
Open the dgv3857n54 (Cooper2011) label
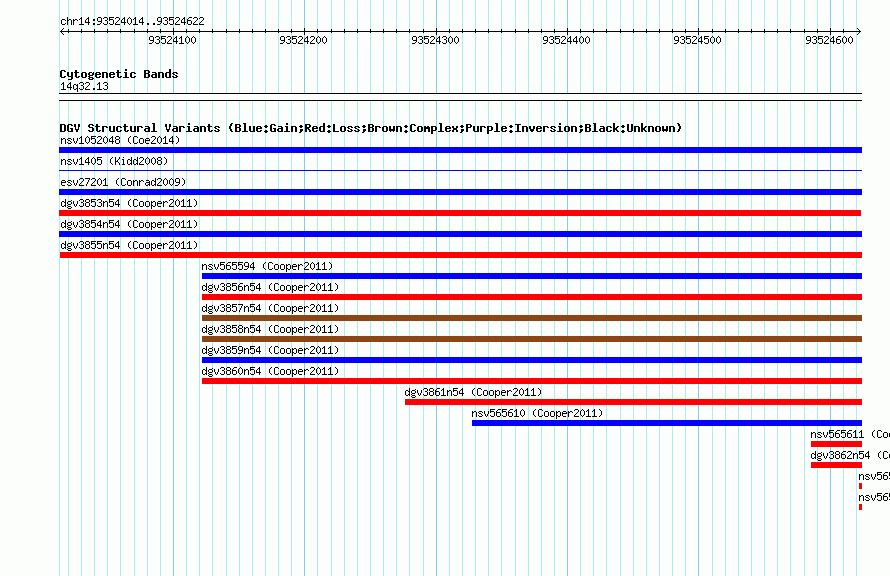270,308
